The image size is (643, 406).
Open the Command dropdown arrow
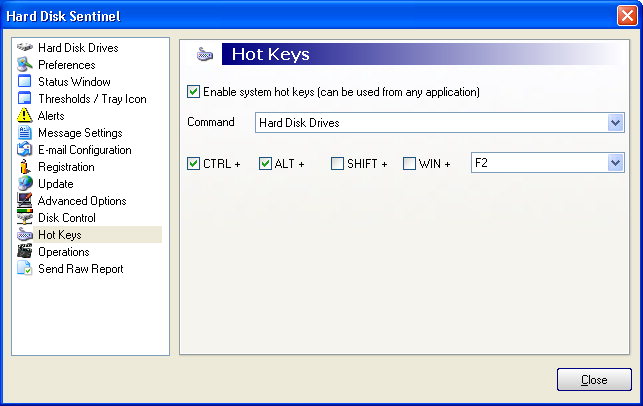click(x=615, y=123)
